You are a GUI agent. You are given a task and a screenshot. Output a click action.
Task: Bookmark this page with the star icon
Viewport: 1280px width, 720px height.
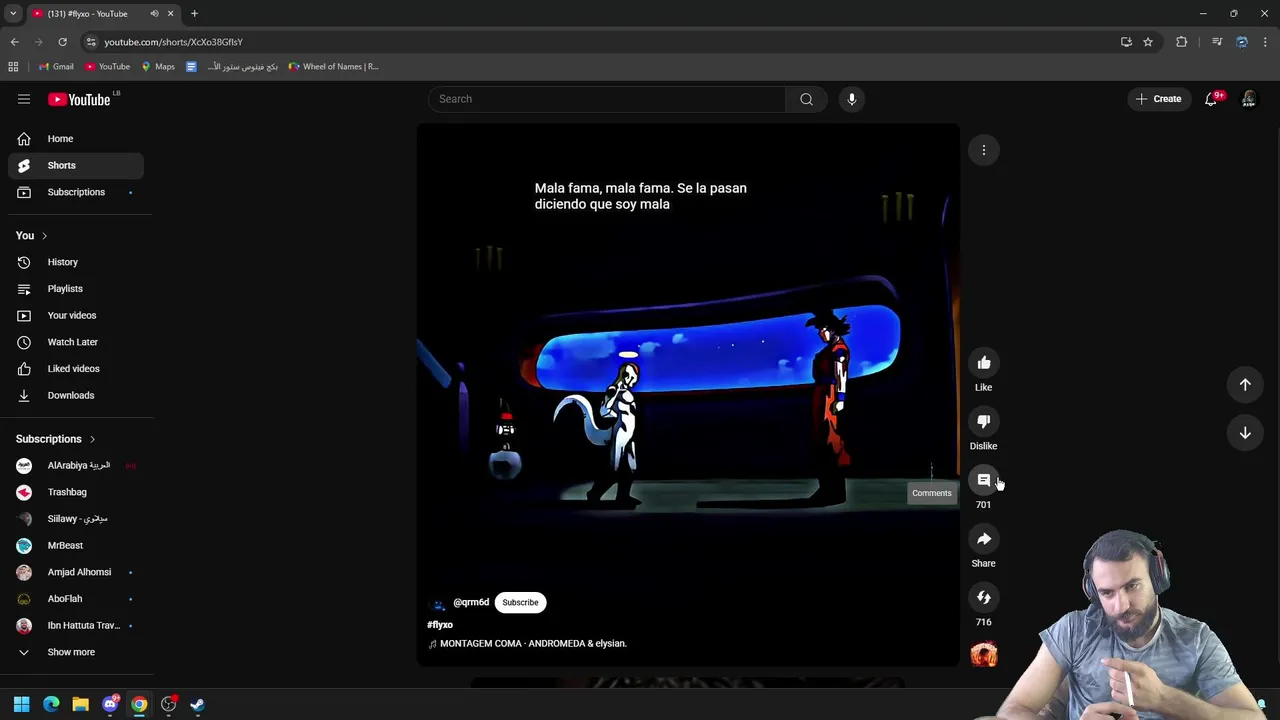(1148, 42)
